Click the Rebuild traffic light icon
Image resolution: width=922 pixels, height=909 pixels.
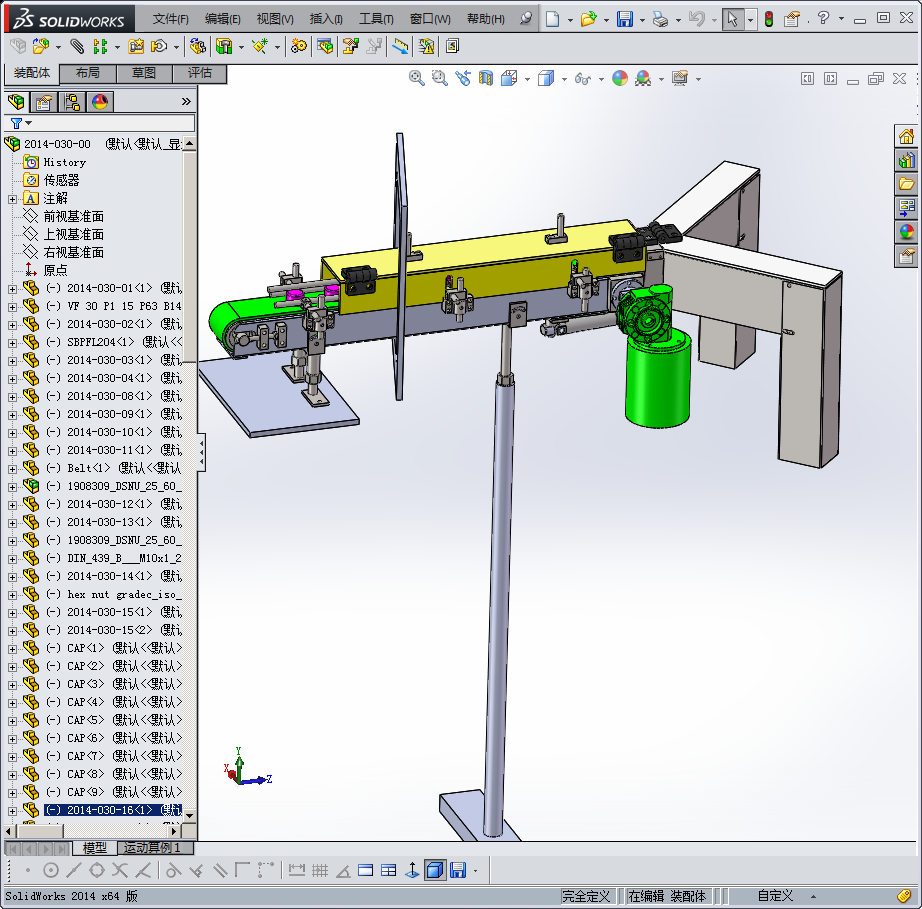pyautogui.click(x=769, y=19)
